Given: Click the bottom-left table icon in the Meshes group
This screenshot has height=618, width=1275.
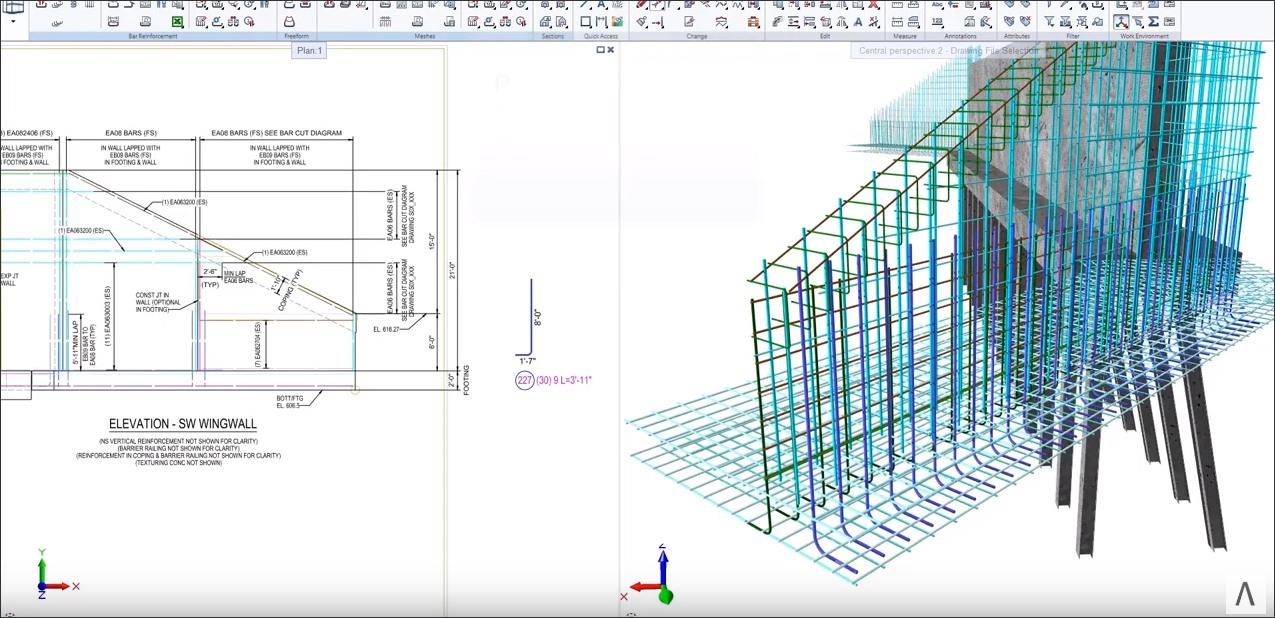Looking at the screenshot, I should point(385,22).
